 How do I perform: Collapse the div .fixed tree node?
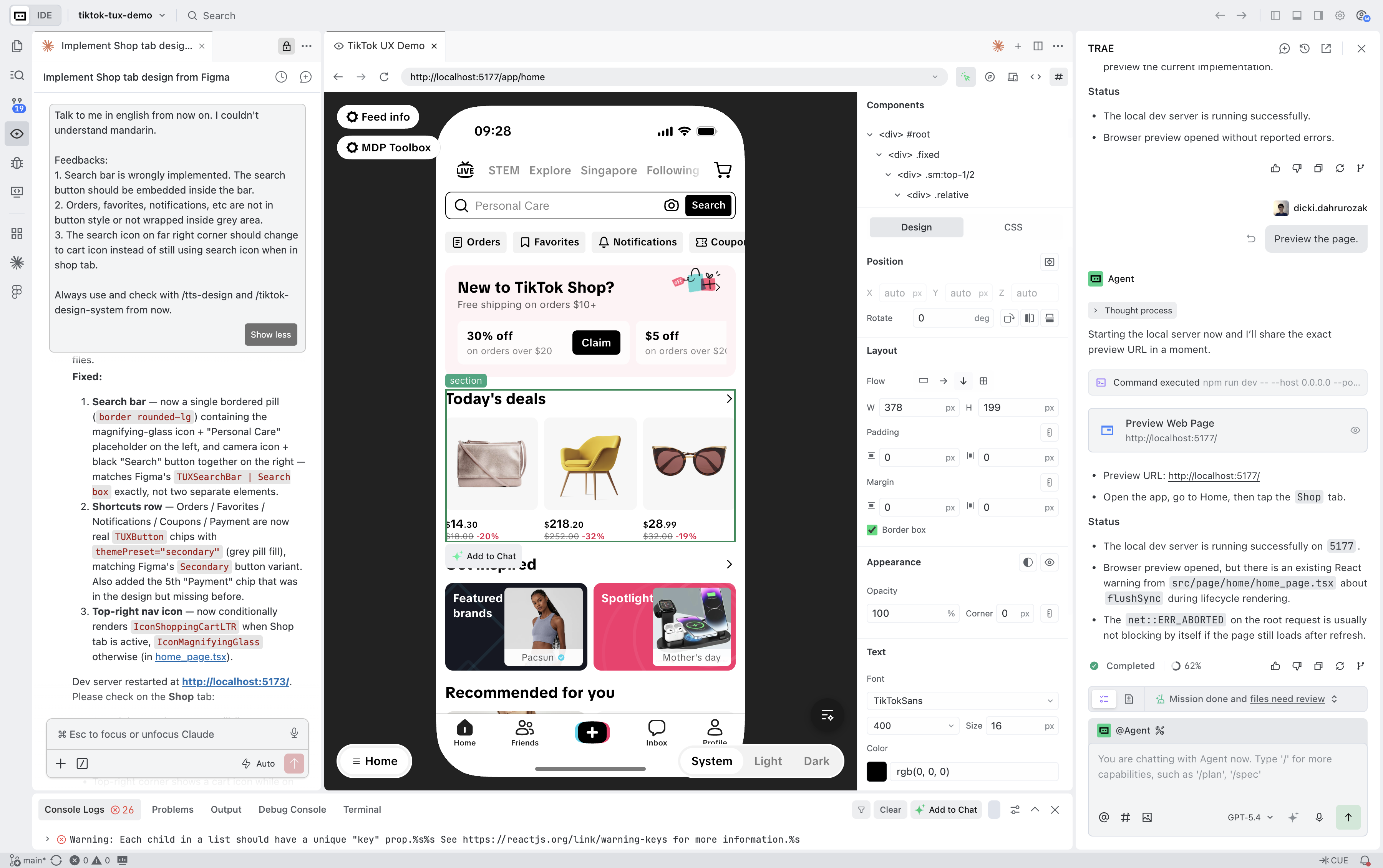point(879,154)
